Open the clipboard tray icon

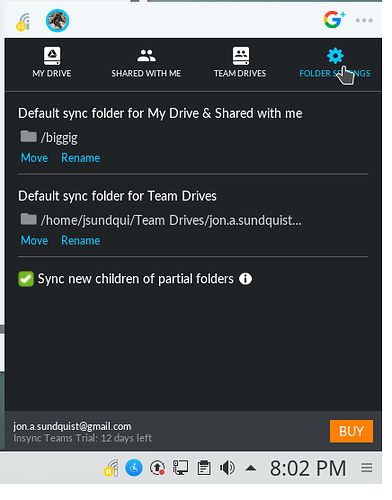pos(204,468)
